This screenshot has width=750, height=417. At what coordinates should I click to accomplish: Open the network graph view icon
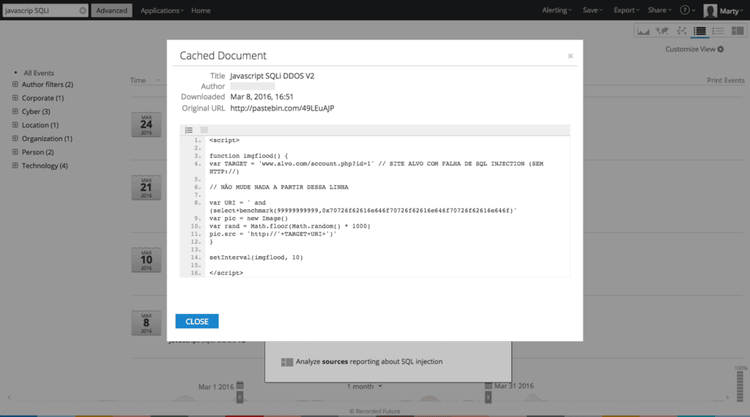pyautogui.click(x=681, y=32)
